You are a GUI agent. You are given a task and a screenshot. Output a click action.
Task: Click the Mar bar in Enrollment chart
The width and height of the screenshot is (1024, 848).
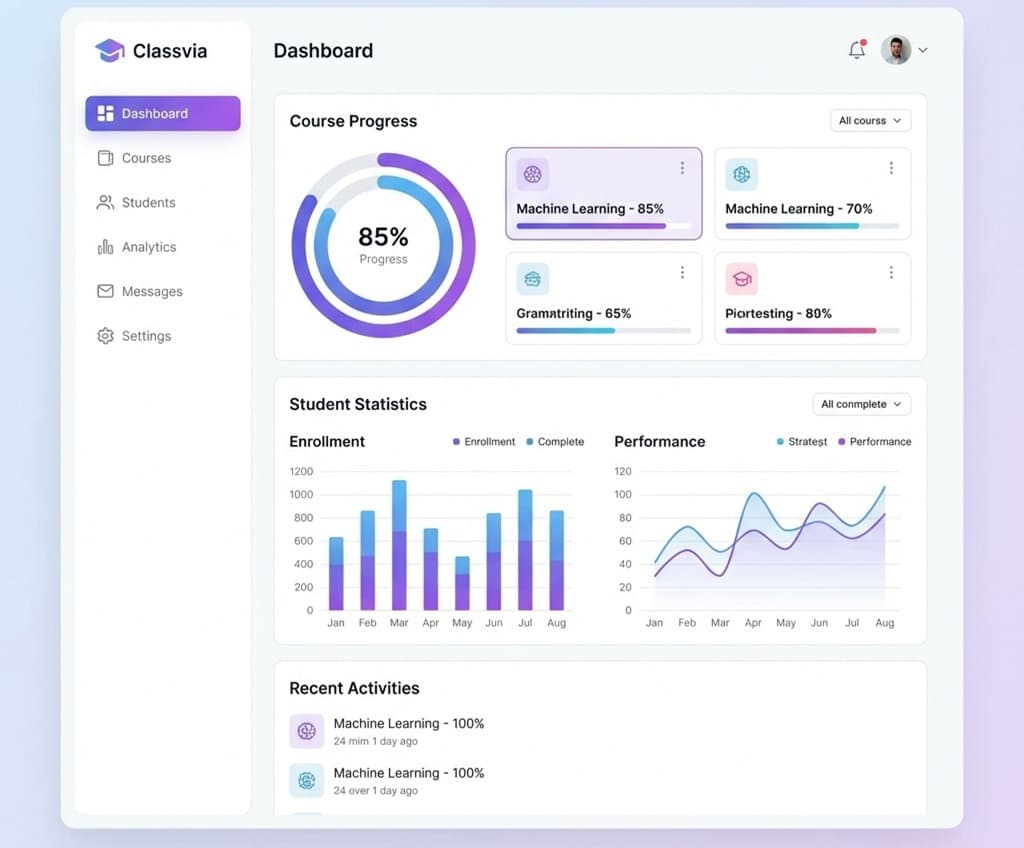(399, 545)
